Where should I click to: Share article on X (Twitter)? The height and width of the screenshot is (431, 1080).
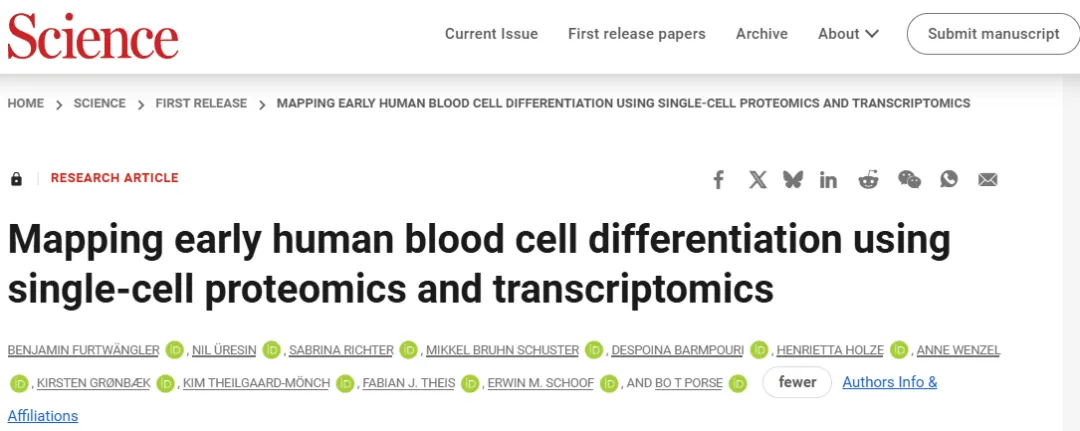[758, 180]
